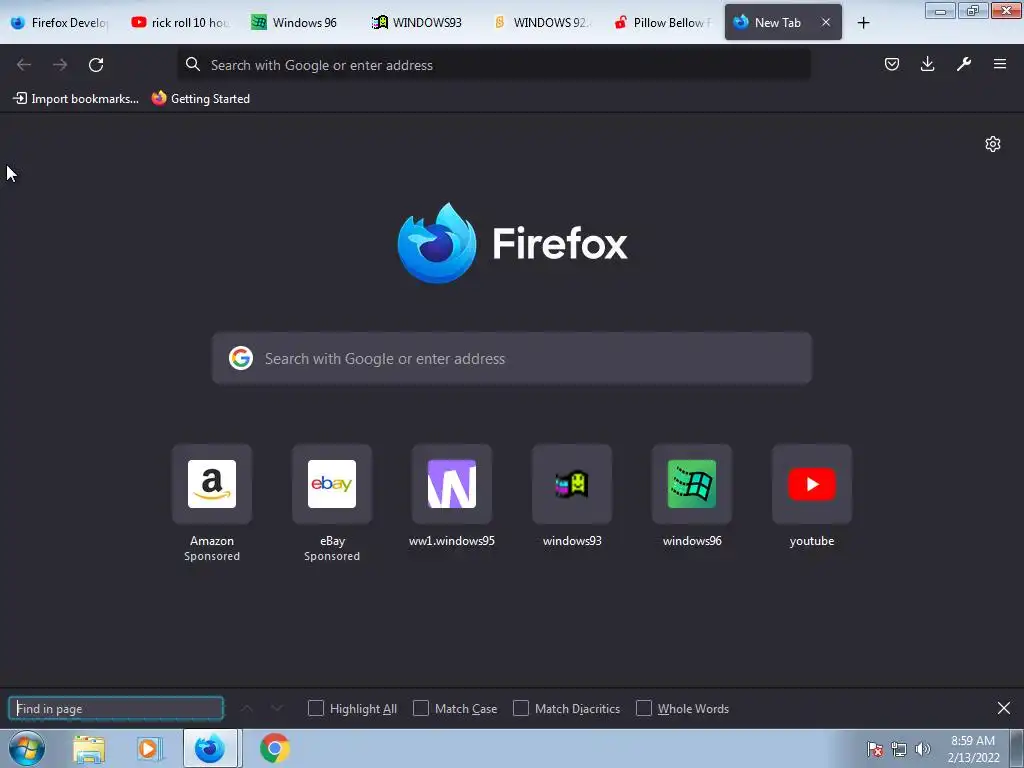Open new tab personalize gear
The width and height of the screenshot is (1024, 768).
[x=993, y=144]
